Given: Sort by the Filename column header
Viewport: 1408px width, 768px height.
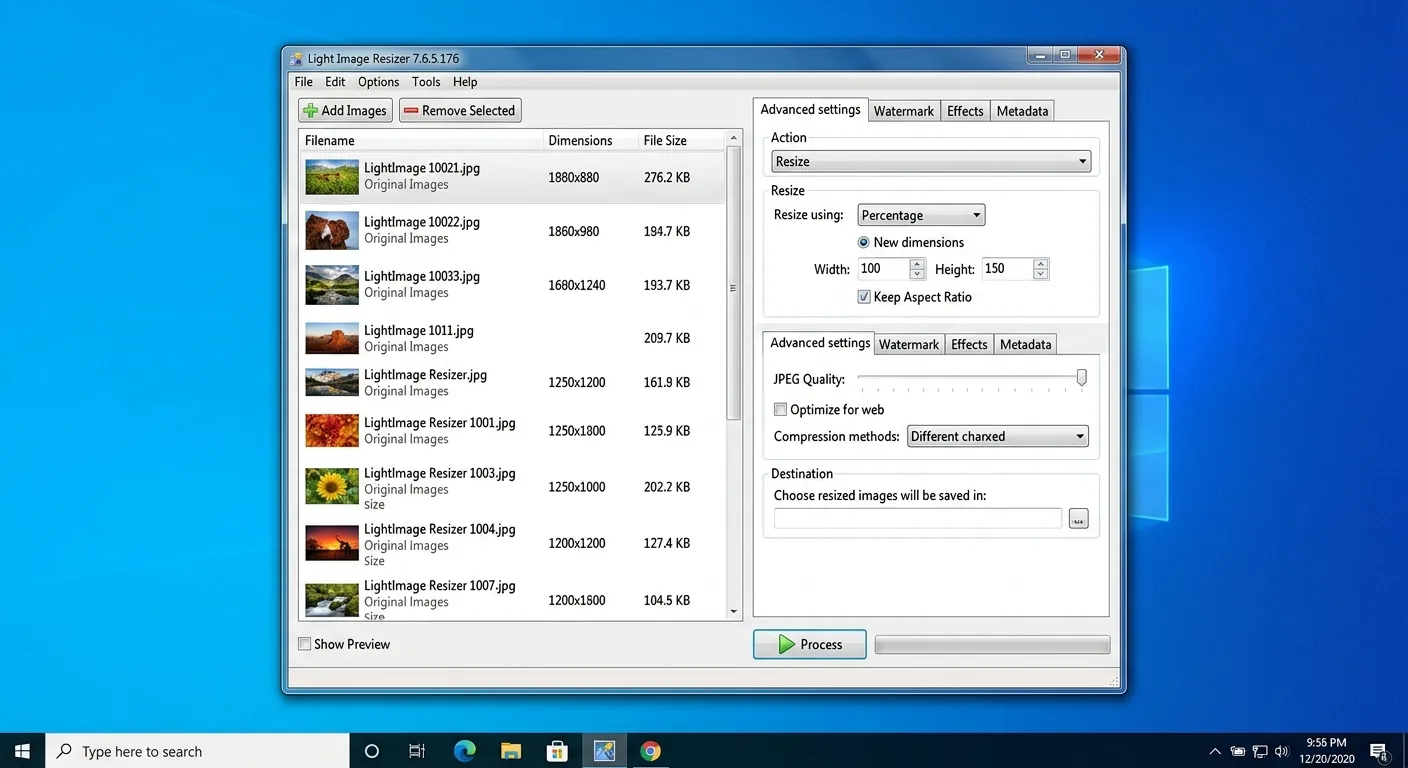Looking at the screenshot, I should coord(420,140).
